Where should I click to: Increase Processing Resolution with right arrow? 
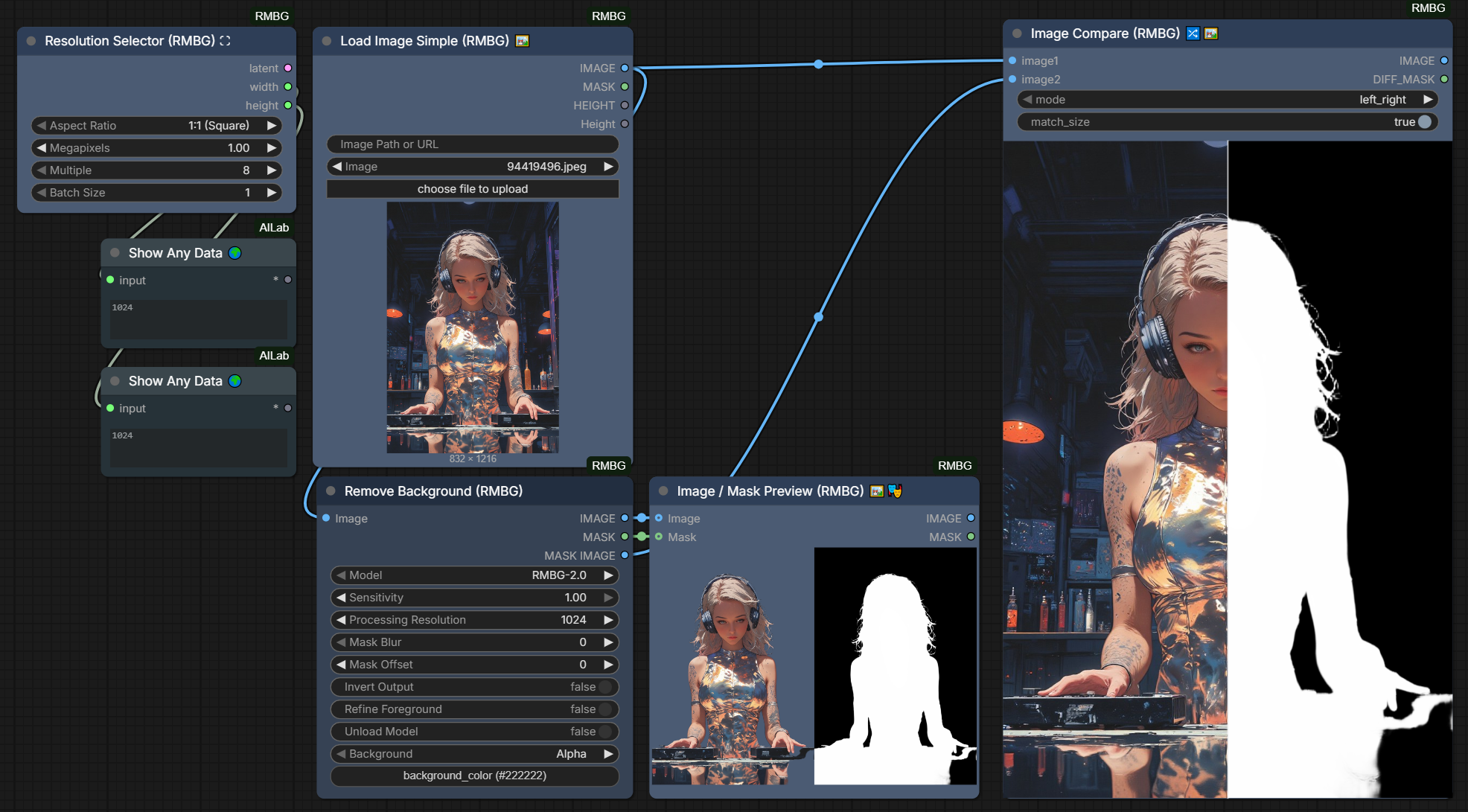pyautogui.click(x=608, y=620)
